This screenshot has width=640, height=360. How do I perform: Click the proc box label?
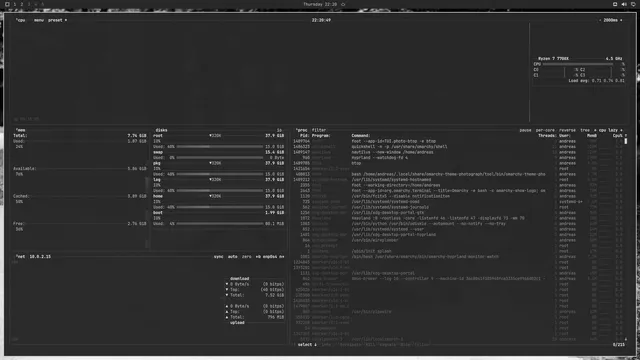(302, 130)
